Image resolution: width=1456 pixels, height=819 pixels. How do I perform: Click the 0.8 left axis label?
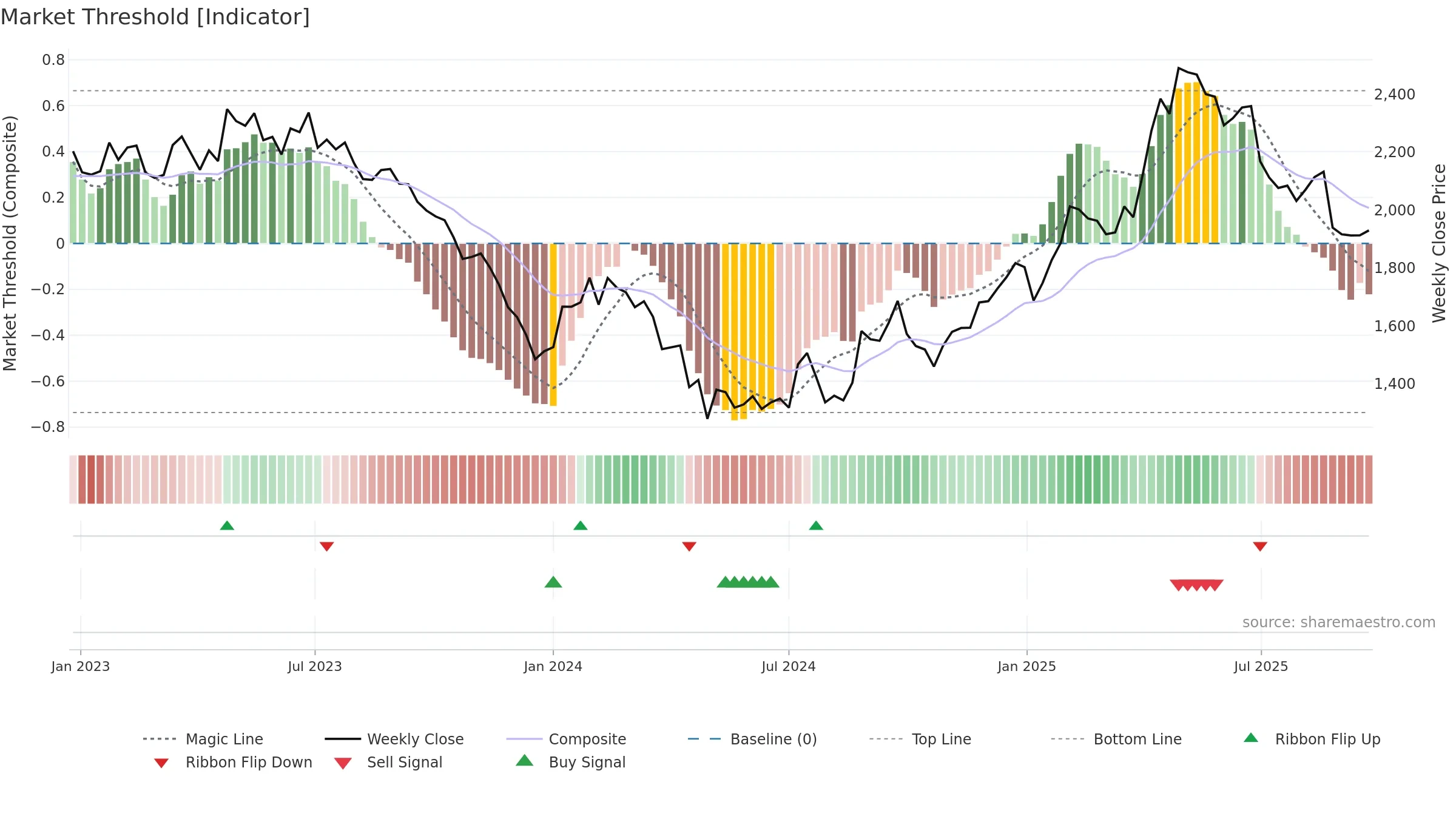tap(53, 60)
